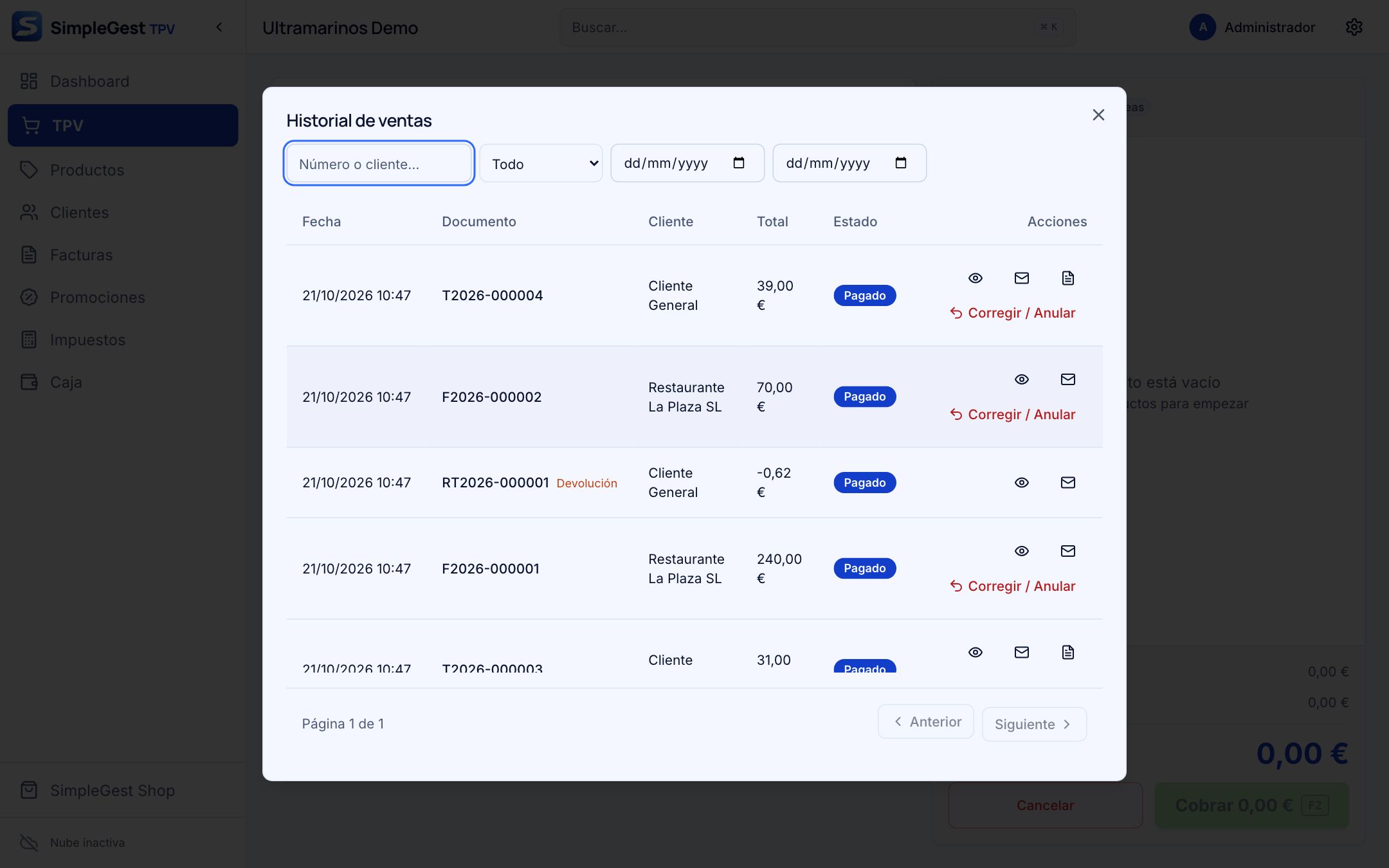Screen dimensions: 1389x868
Task: Open Dashboard in the sidebar
Action: tap(123, 81)
